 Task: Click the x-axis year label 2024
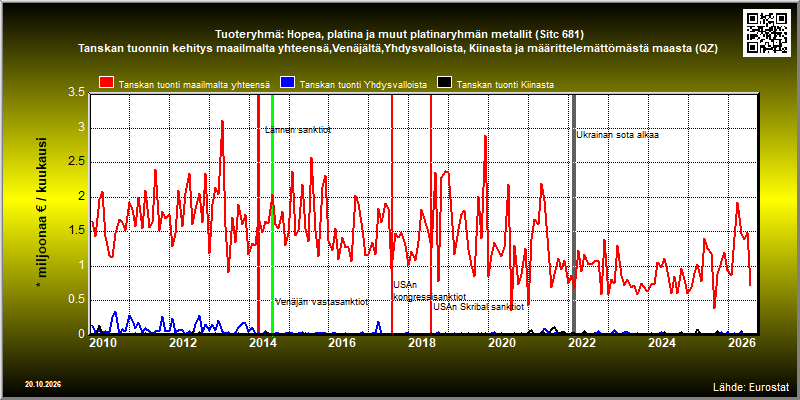click(x=662, y=342)
